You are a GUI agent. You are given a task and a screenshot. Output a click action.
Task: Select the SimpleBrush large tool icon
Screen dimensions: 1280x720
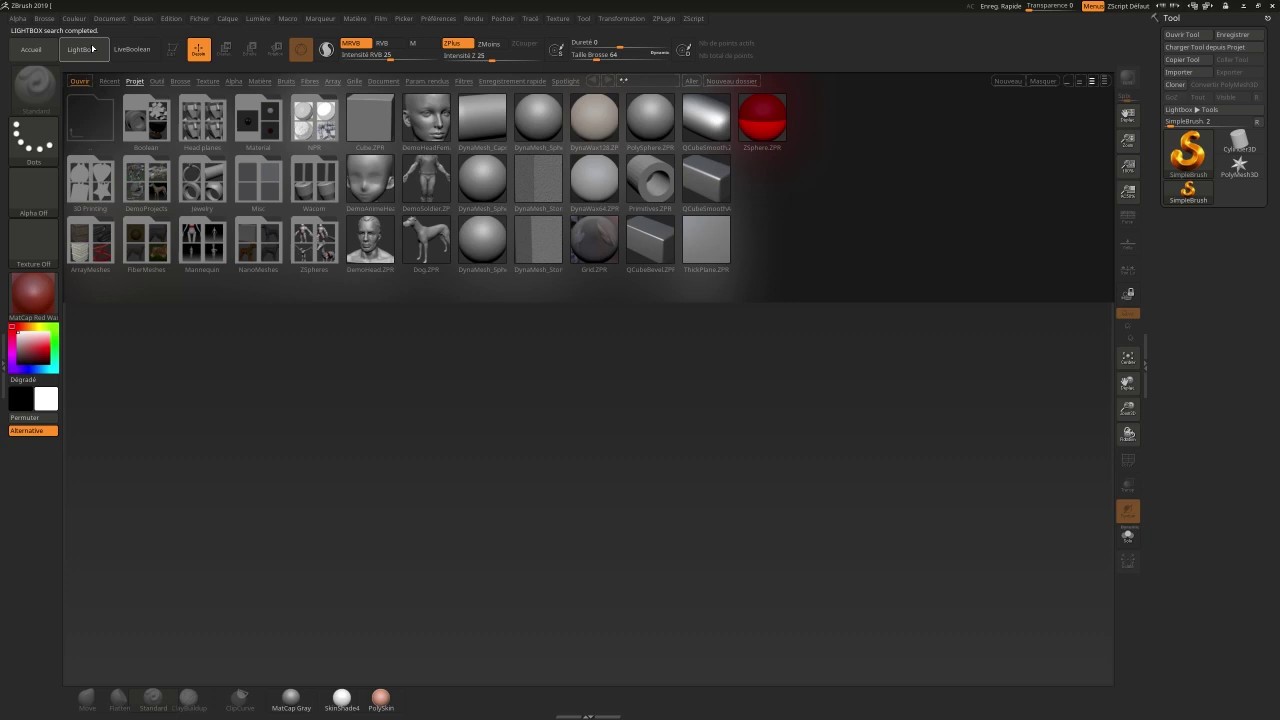(x=1188, y=154)
